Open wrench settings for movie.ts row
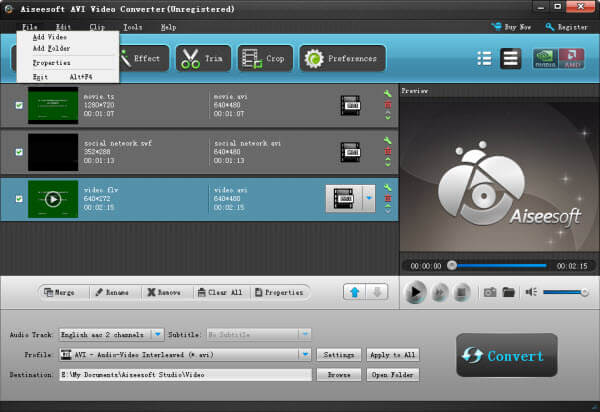This screenshot has height=412, width=600. click(x=388, y=94)
